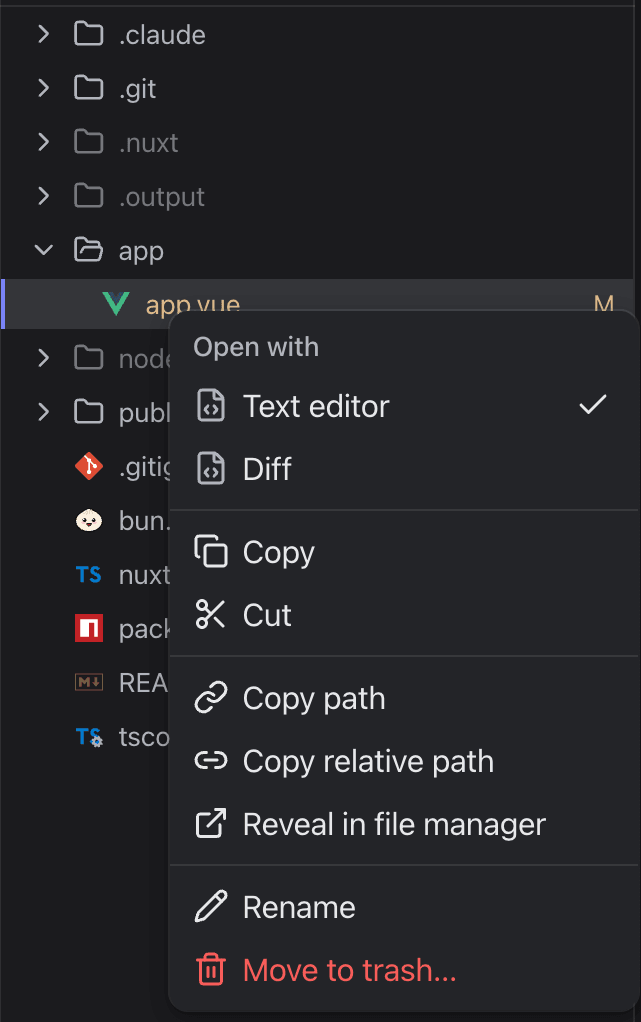Select Copy path menu entry
The height and width of the screenshot is (1022, 641).
(404, 697)
